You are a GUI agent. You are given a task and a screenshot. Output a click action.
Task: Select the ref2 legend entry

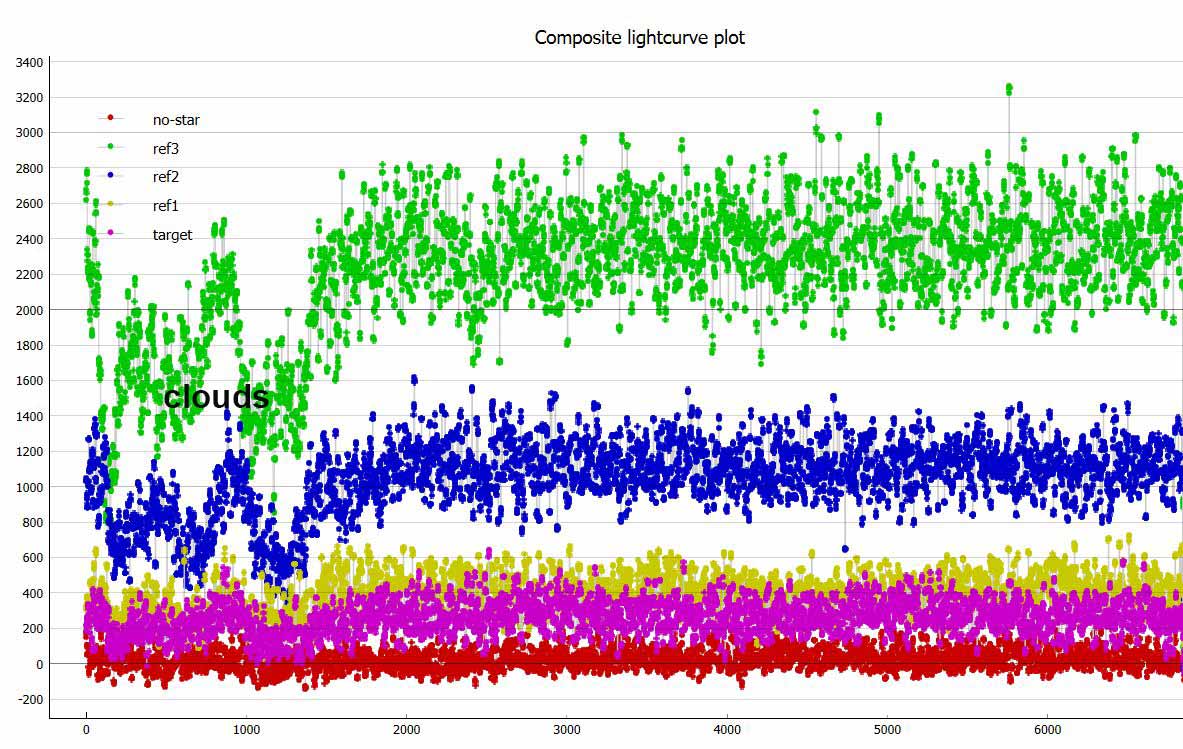(x=138, y=177)
